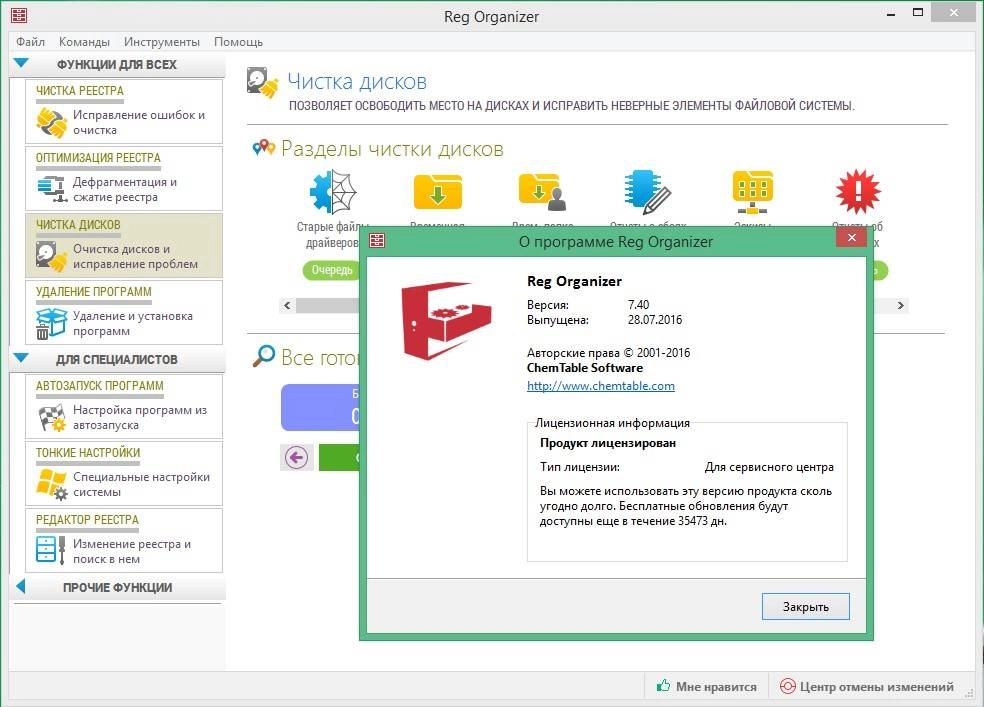The height and width of the screenshot is (707, 984).
Task: Click the Разделы чистки дисков pins icon
Action: [x=264, y=148]
